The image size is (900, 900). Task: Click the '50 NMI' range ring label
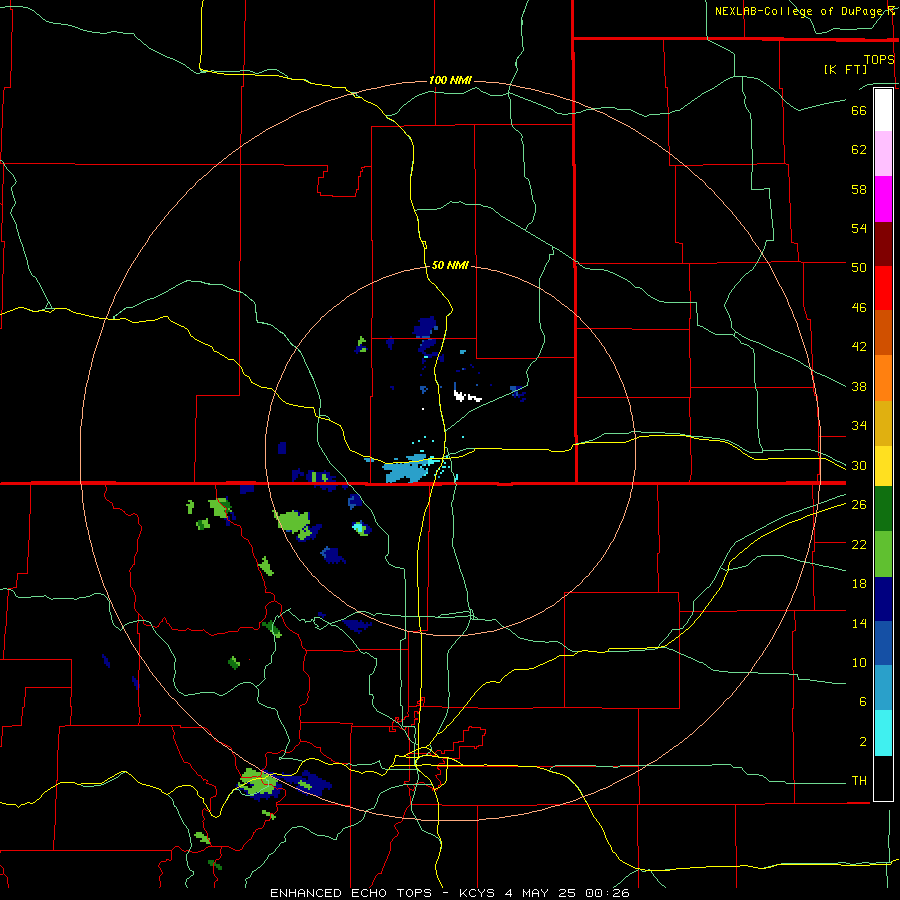coord(450,265)
